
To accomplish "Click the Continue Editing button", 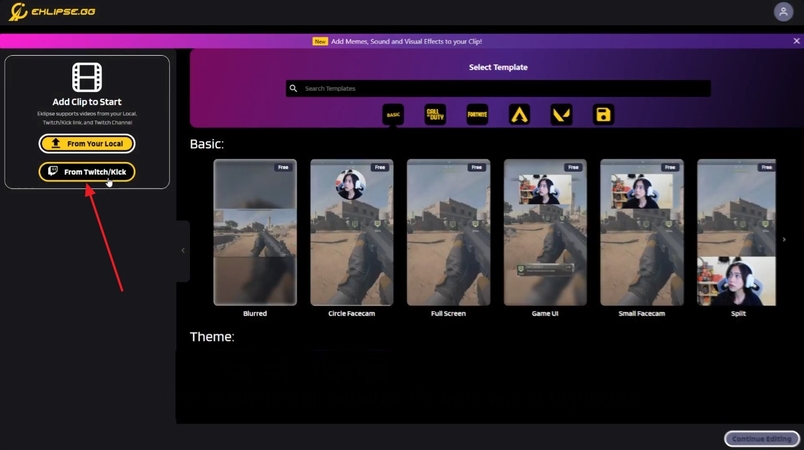I will (x=761, y=439).
